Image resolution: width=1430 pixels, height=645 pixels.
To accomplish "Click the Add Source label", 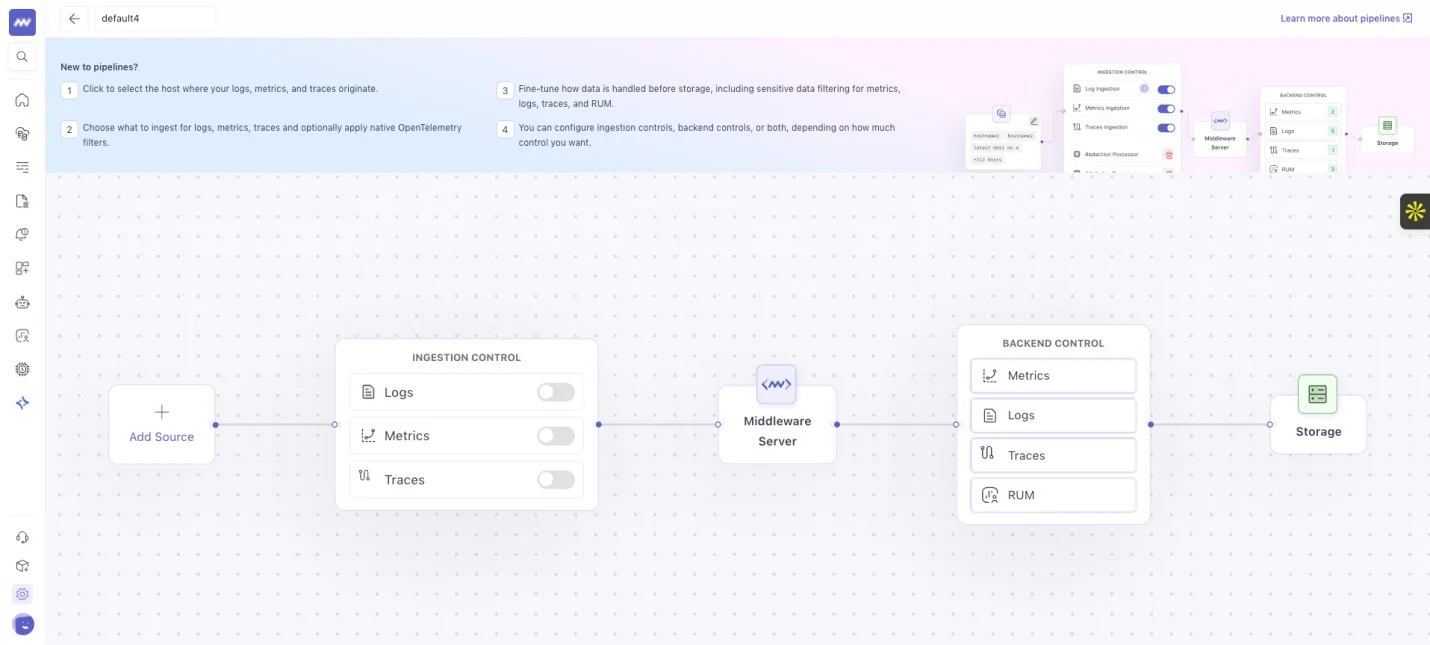I will (x=161, y=437).
